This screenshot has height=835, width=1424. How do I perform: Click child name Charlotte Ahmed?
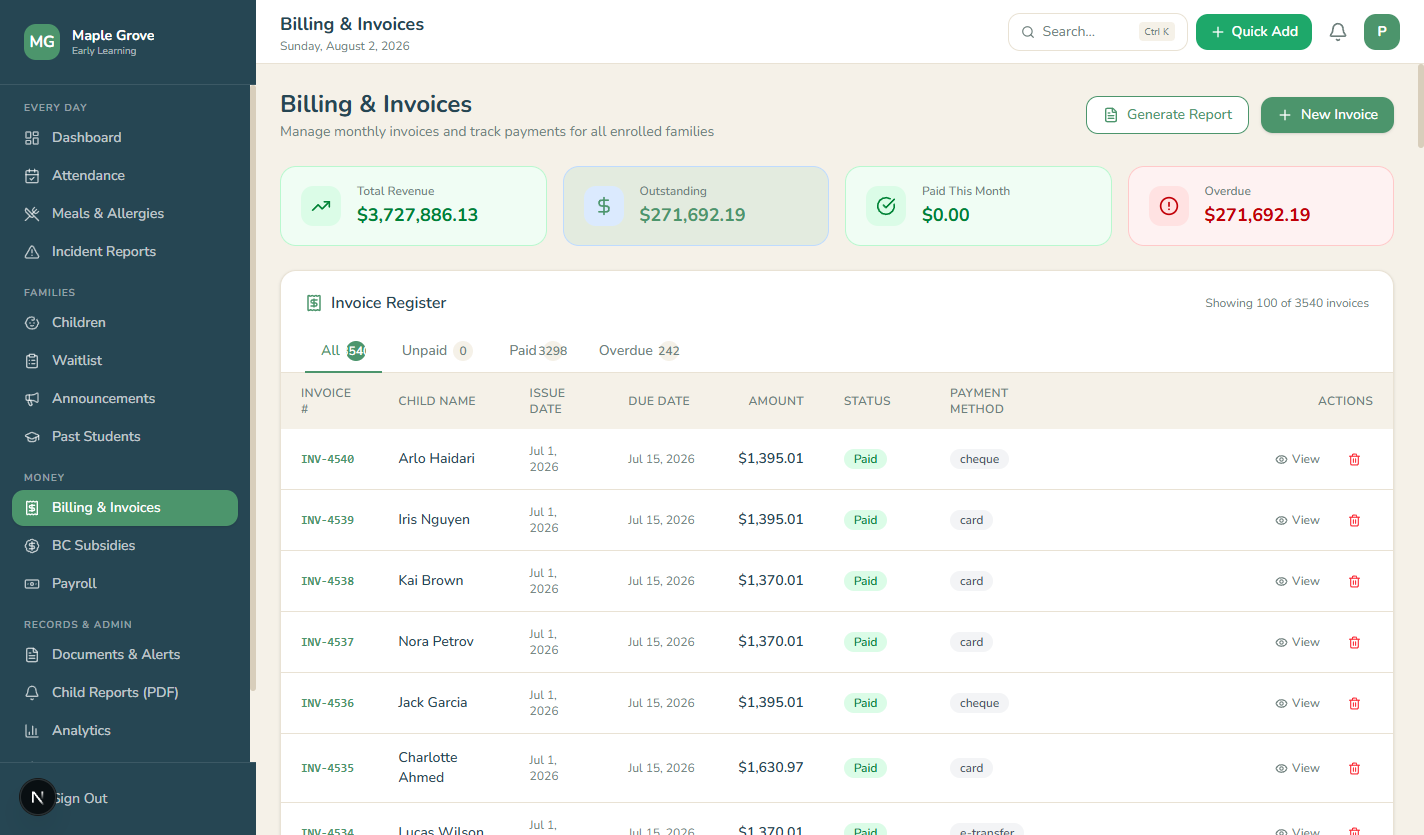428,768
